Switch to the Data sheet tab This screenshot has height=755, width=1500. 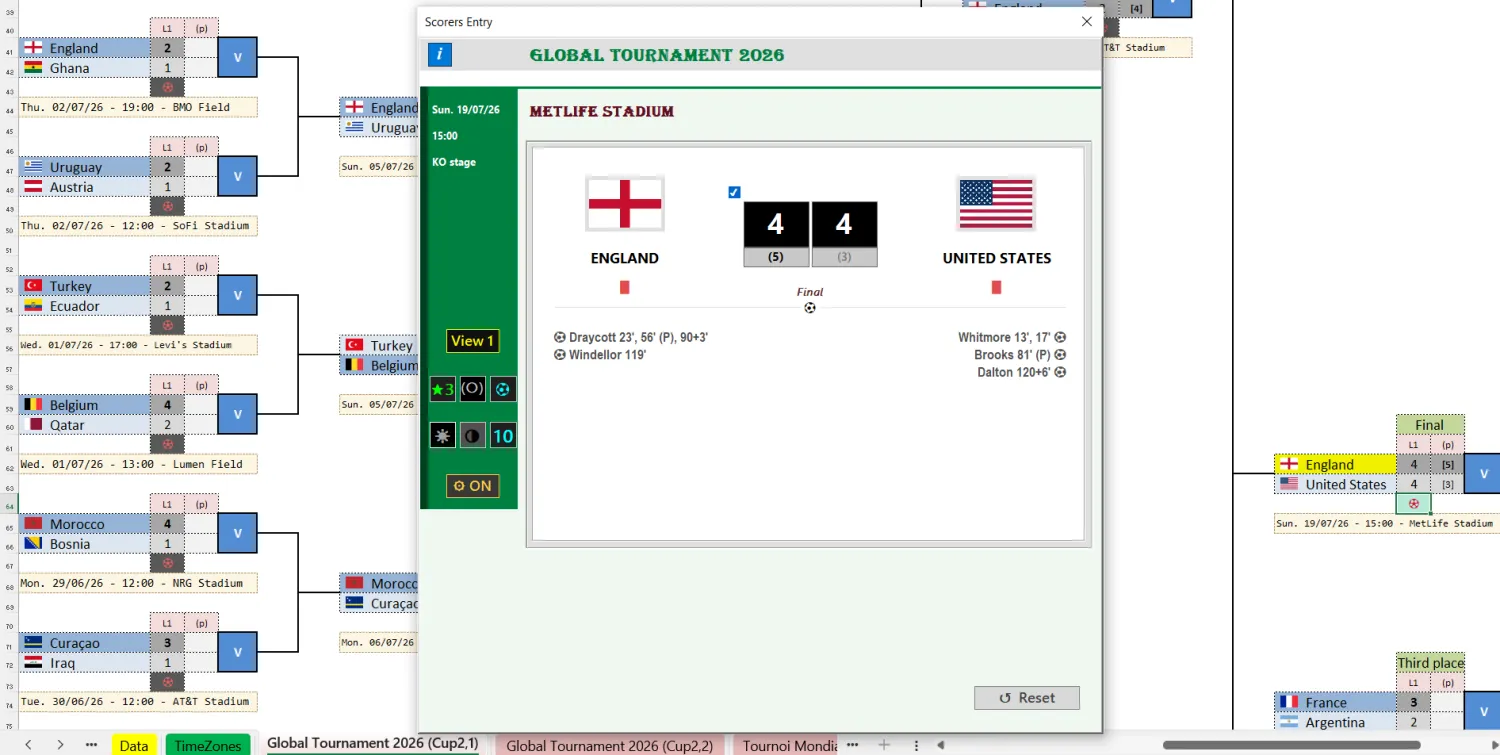point(134,745)
